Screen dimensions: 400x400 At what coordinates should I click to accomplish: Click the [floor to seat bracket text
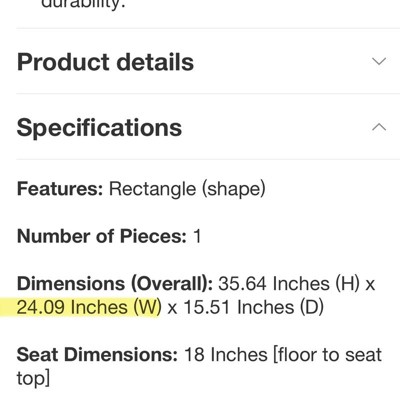pos(327,355)
